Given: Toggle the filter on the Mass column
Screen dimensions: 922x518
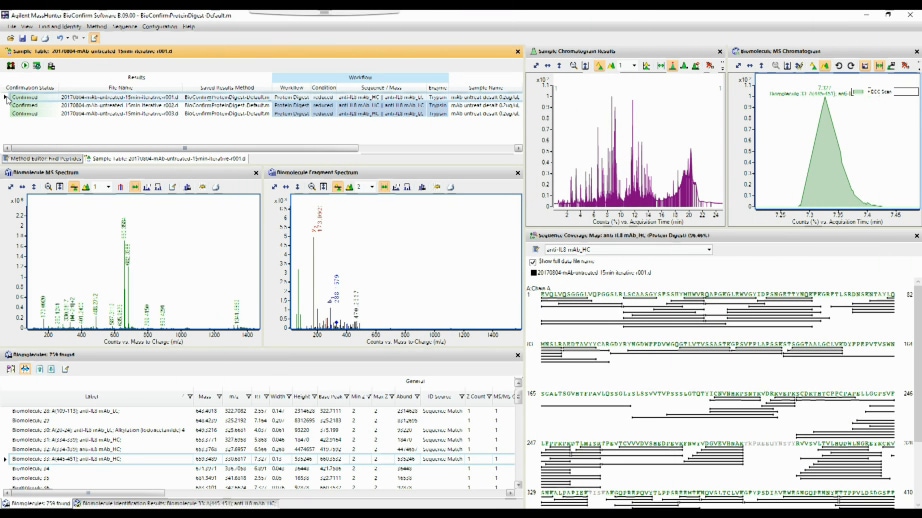Looking at the screenshot, I should coord(217,397).
